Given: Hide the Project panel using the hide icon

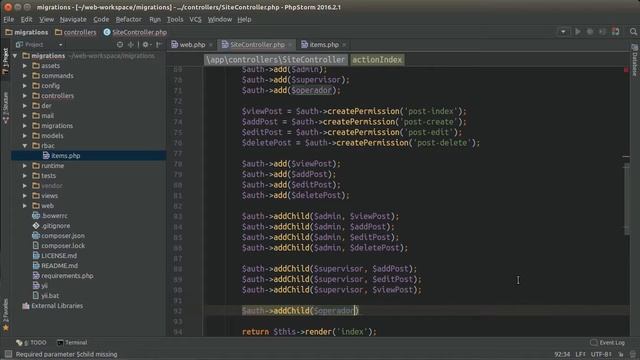Looking at the screenshot, I should (x=159, y=44).
